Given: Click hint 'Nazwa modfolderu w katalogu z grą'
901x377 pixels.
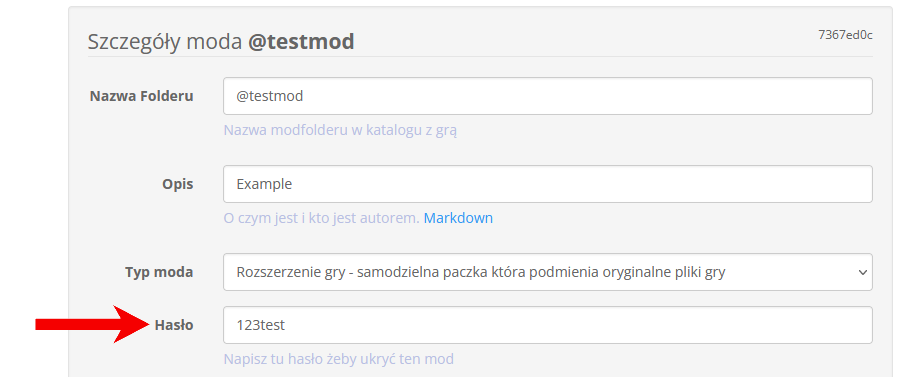Looking at the screenshot, I should [340, 130].
